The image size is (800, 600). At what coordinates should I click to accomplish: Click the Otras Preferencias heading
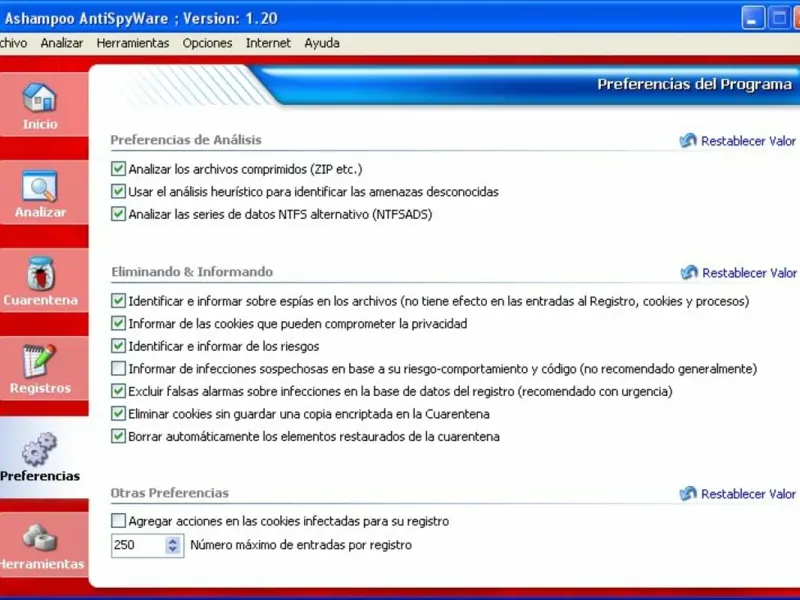tap(169, 493)
